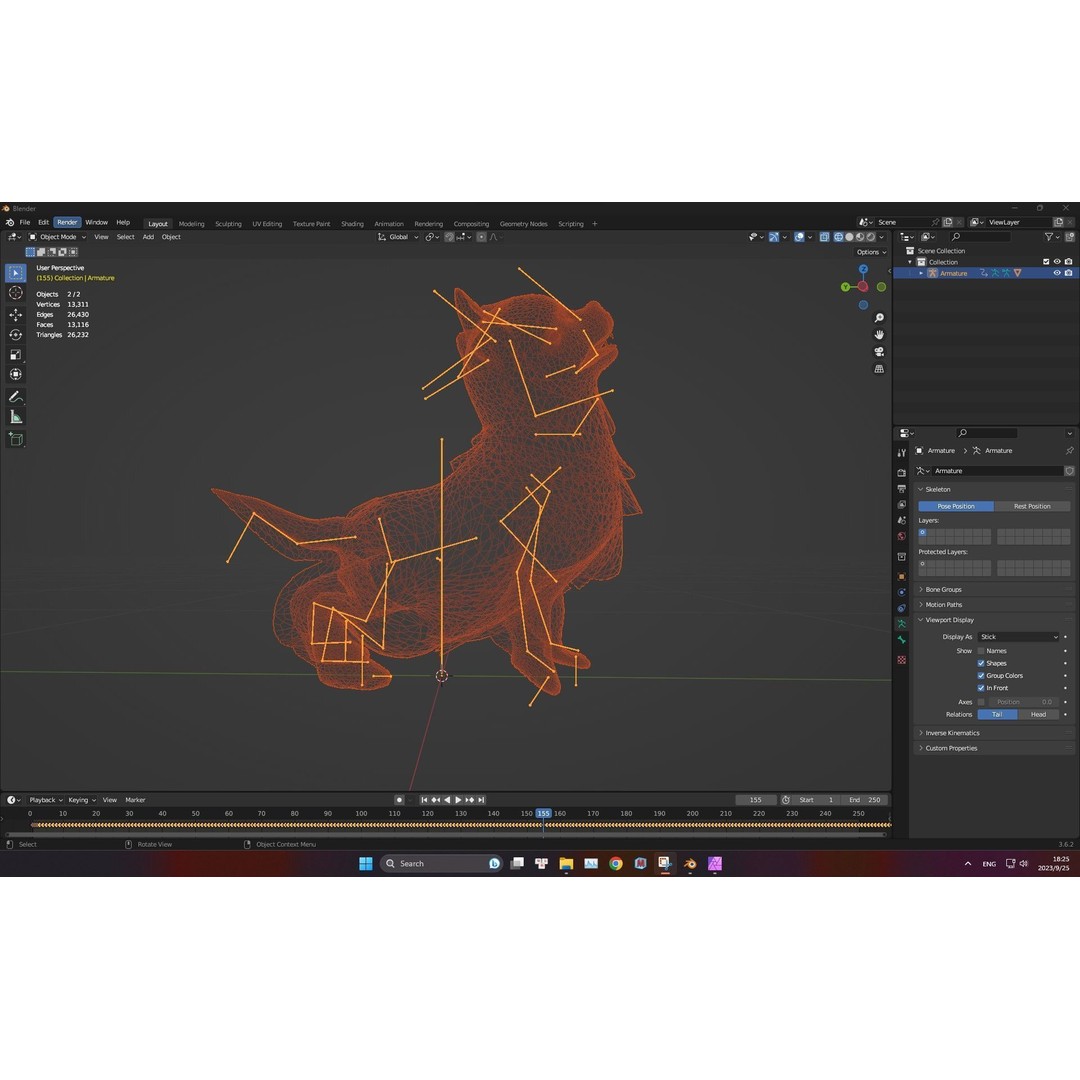Uncheck the In Front checkbox

click(x=981, y=688)
